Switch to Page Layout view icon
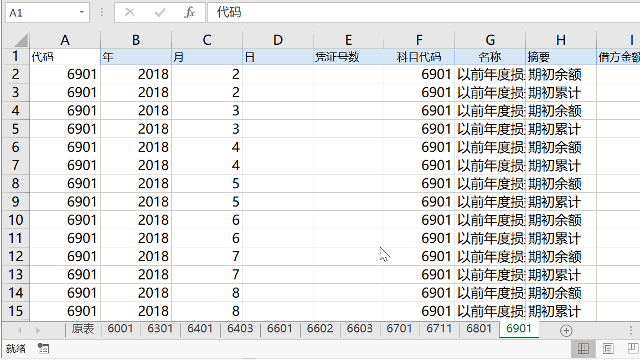This screenshot has height=360, width=640. point(608,349)
